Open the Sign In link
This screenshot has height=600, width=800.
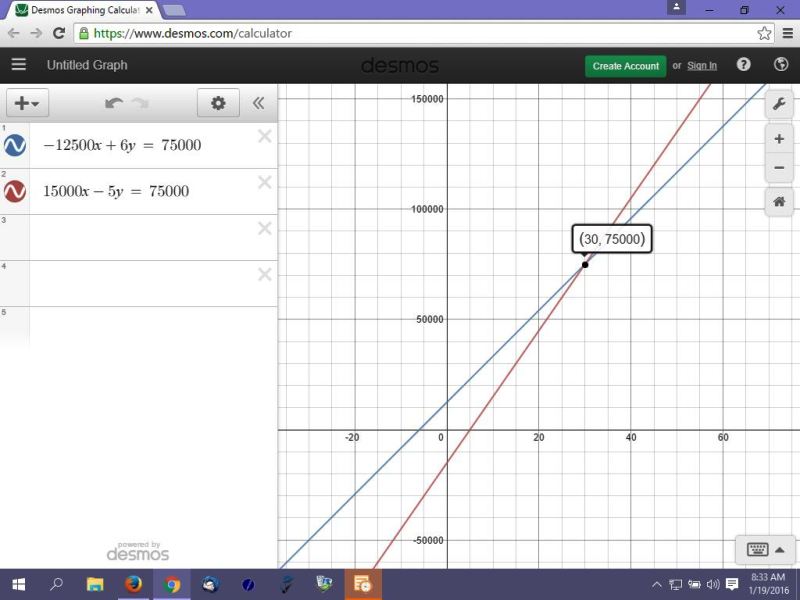click(x=702, y=66)
